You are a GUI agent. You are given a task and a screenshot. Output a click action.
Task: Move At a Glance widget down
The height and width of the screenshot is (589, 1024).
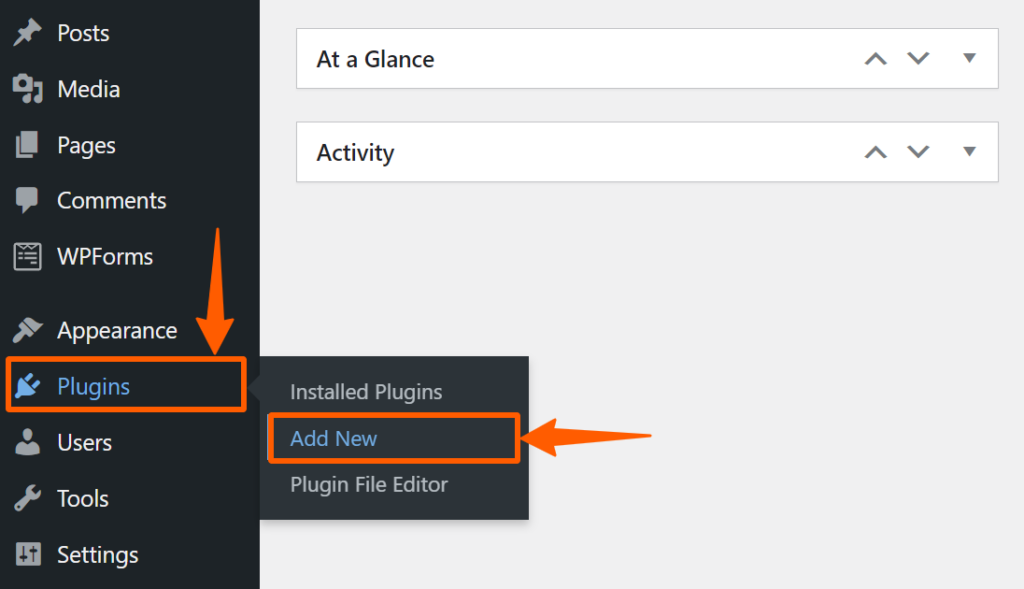(x=918, y=58)
